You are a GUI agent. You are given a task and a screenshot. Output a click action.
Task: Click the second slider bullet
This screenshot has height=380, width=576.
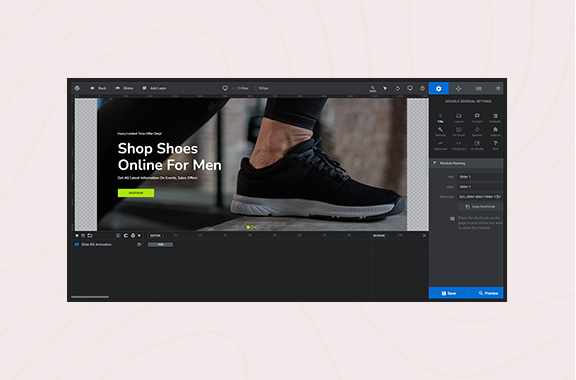pos(253,227)
